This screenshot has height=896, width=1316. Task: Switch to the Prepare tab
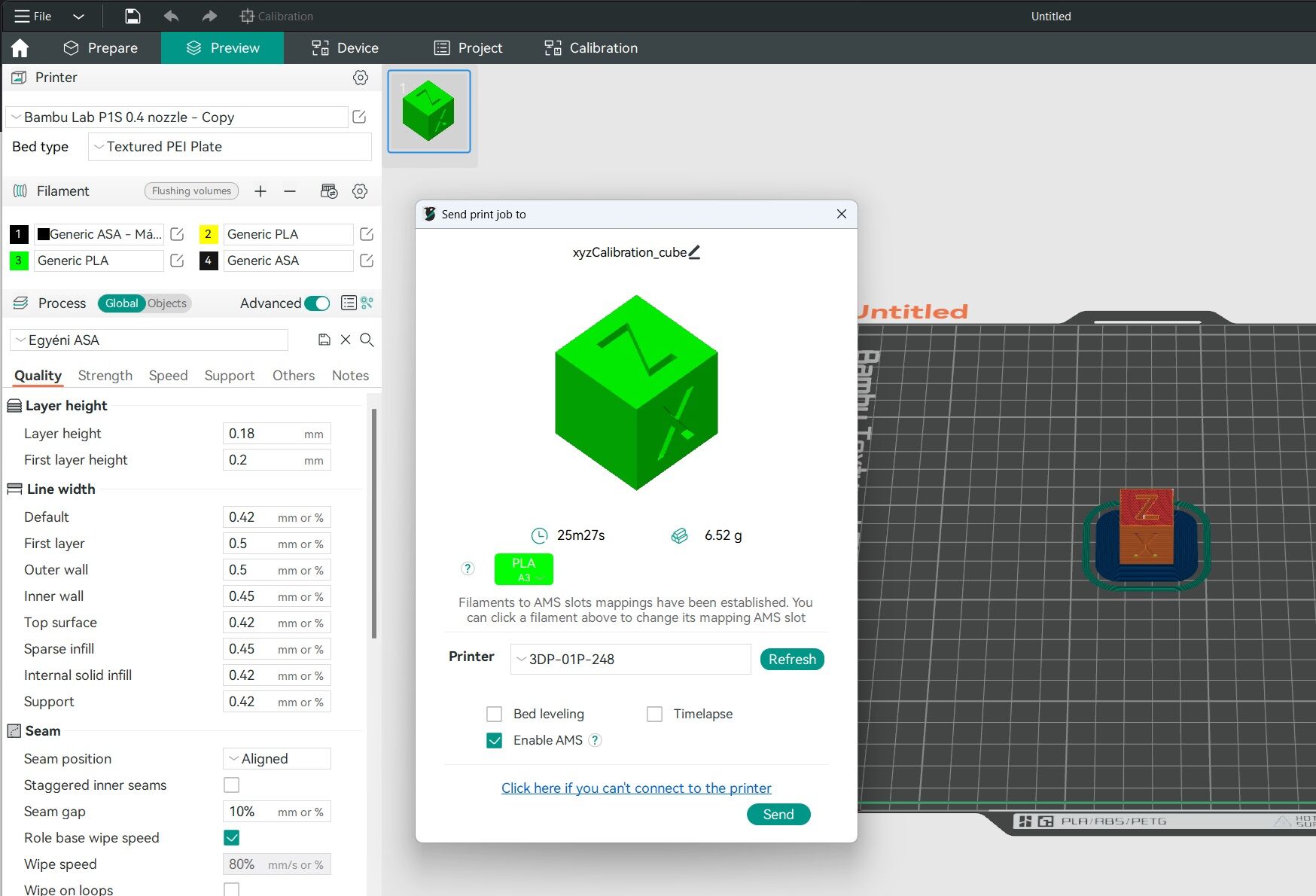click(x=100, y=48)
